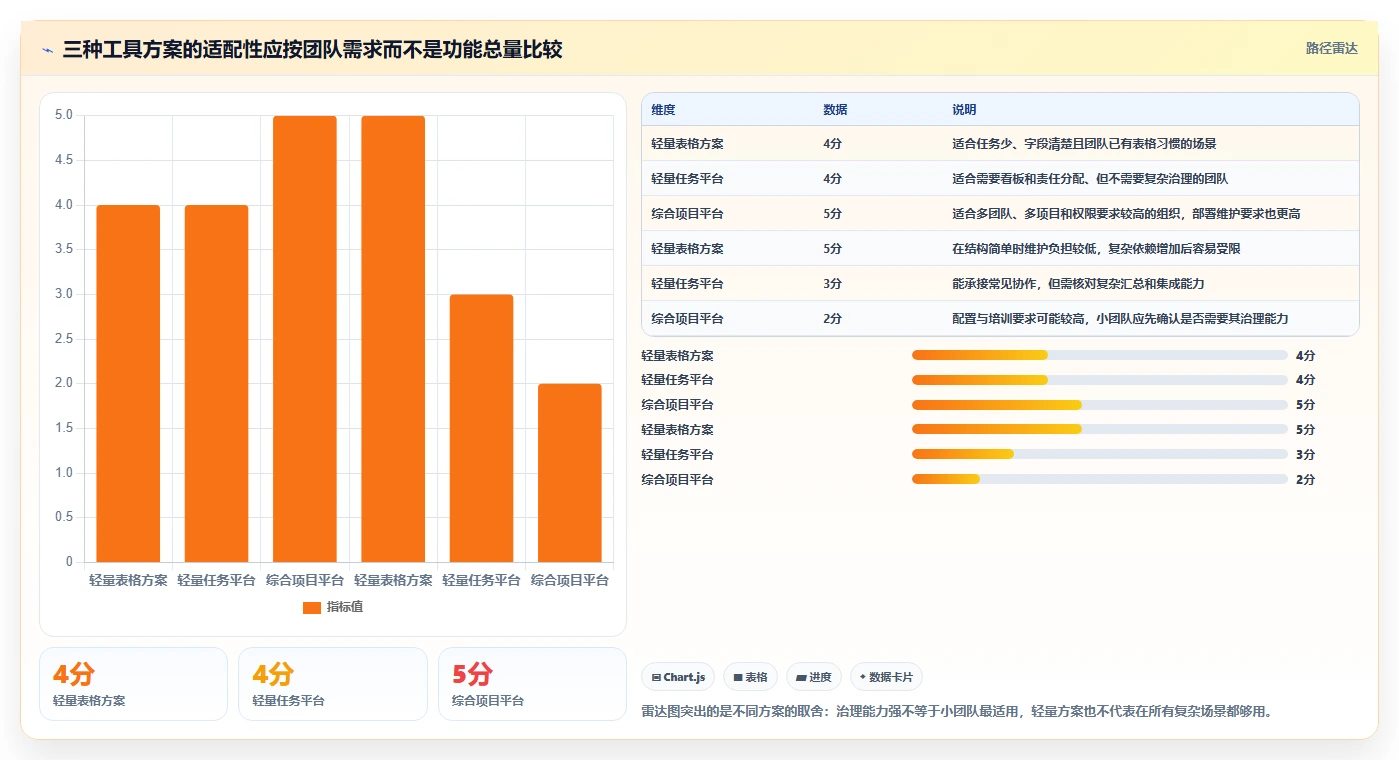Click the 综合项目平台 2分 progress bar

(1099, 479)
